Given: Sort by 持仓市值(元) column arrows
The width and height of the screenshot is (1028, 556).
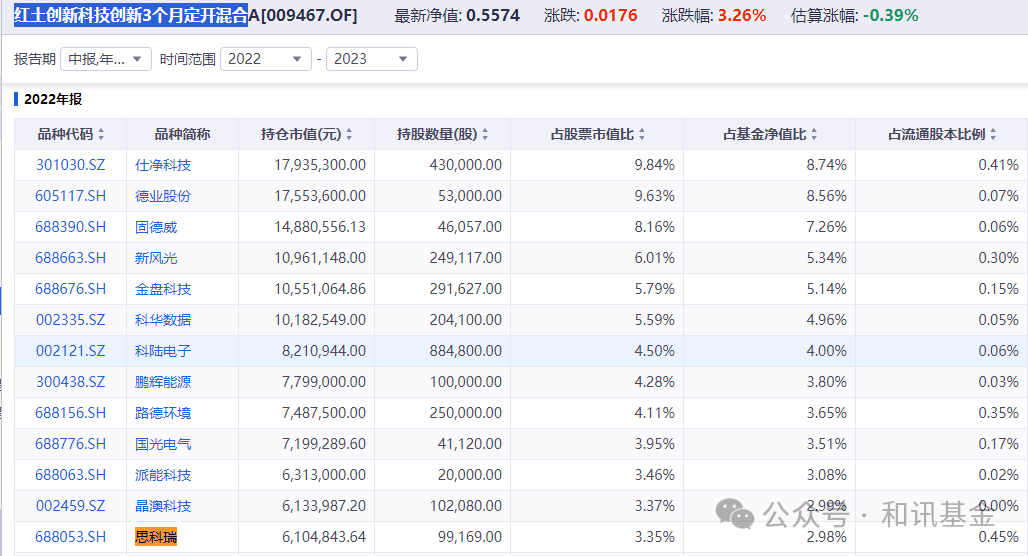Looking at the screenshot, I should tap(349, 134).
